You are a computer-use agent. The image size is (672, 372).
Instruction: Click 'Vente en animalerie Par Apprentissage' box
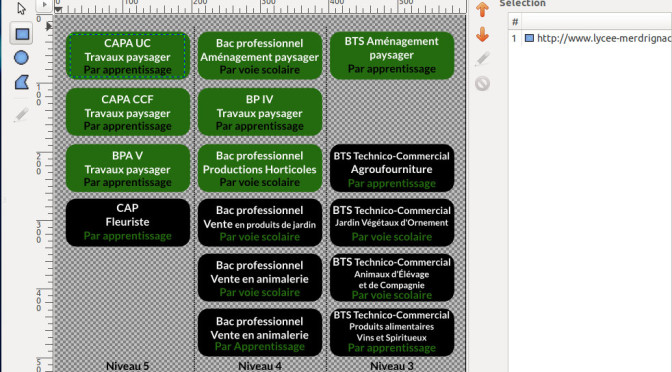click(260, 333)
